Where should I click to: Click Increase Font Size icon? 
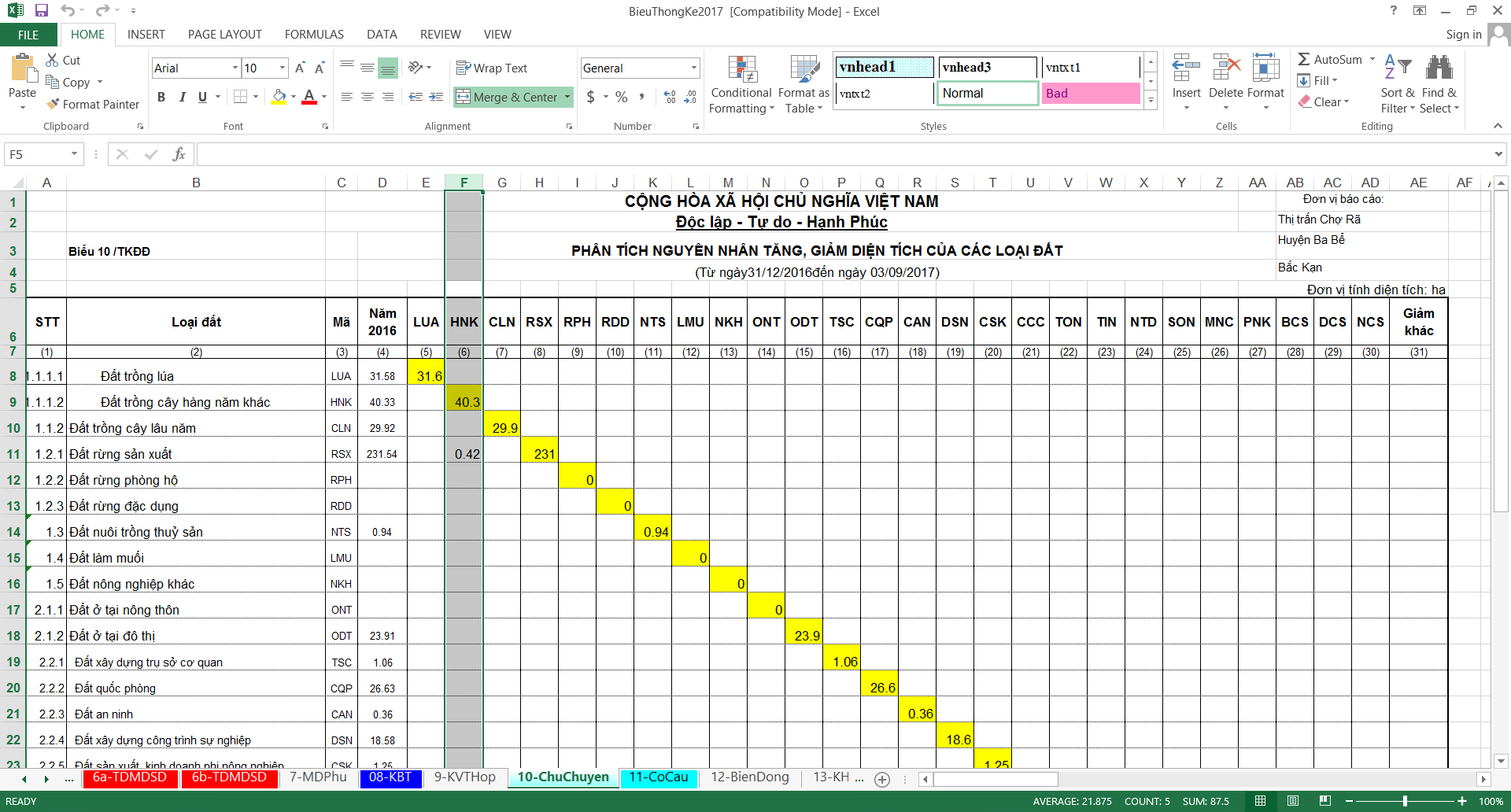click(x=300, y=68)
